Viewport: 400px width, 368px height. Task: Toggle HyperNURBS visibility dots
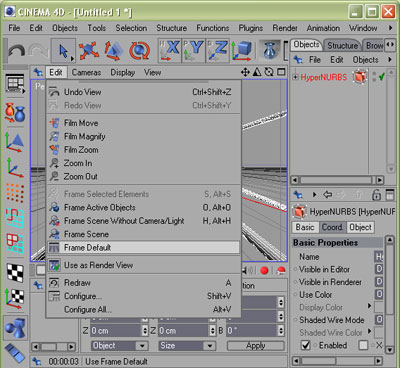[x=374, y=77]
